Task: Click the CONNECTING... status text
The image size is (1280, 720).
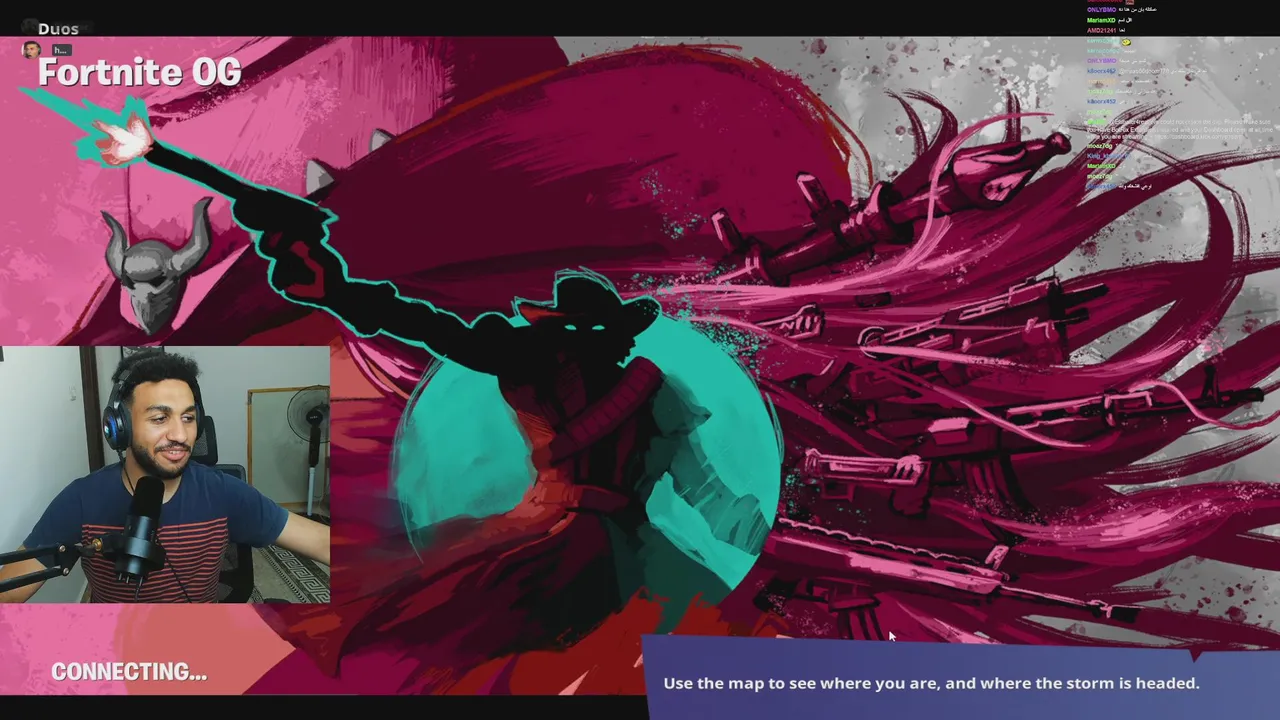Action: 129,672
